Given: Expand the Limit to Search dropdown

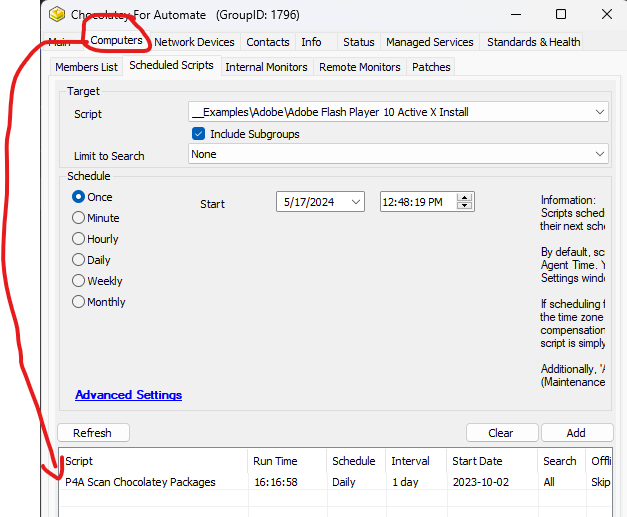Looking at the screenshot, I should [x=599, y=154].
